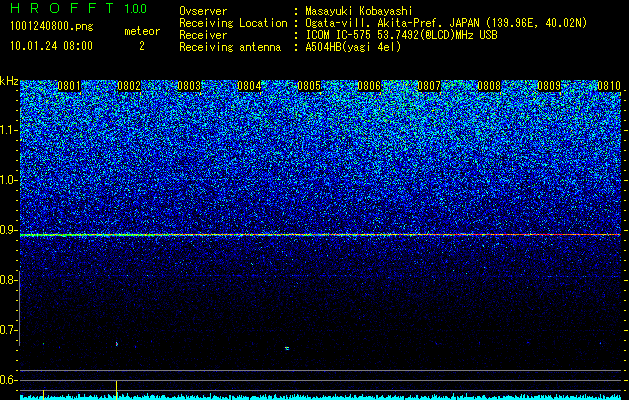Click the 0805 time marker
The image size is (629, 400).
(x=309, y=86)
